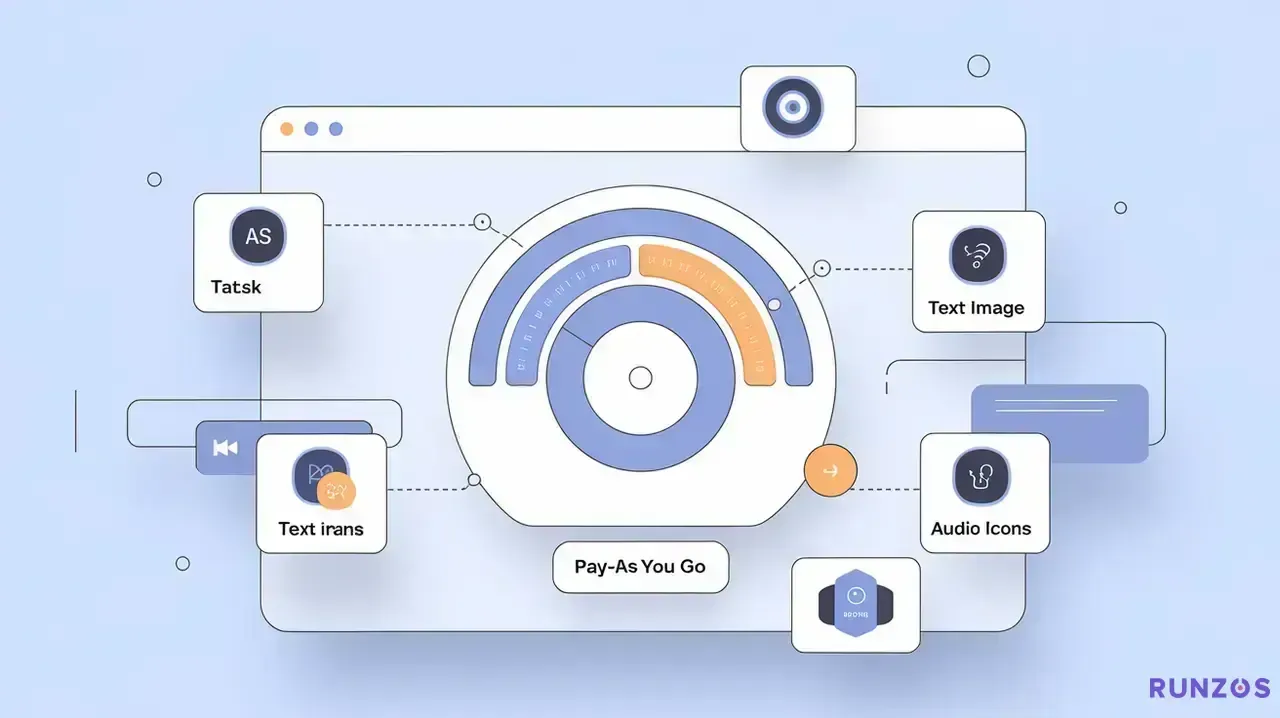Click the "Text Image" label
Viewport: 1280px width, 718px height.
(976, 308)
